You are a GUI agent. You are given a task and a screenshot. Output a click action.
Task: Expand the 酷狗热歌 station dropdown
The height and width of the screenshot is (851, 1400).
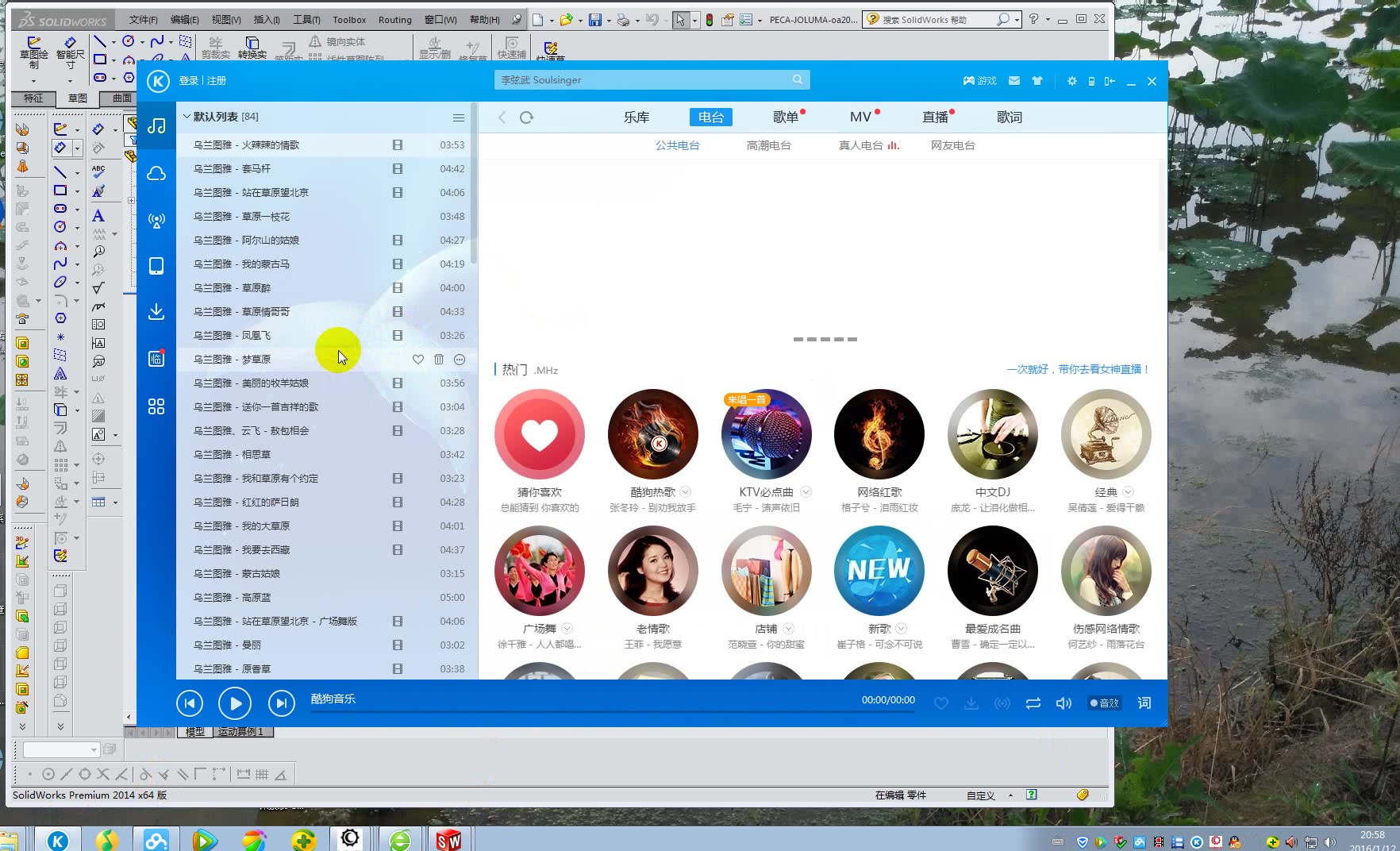pyautogui.click(x=686, y=492)
